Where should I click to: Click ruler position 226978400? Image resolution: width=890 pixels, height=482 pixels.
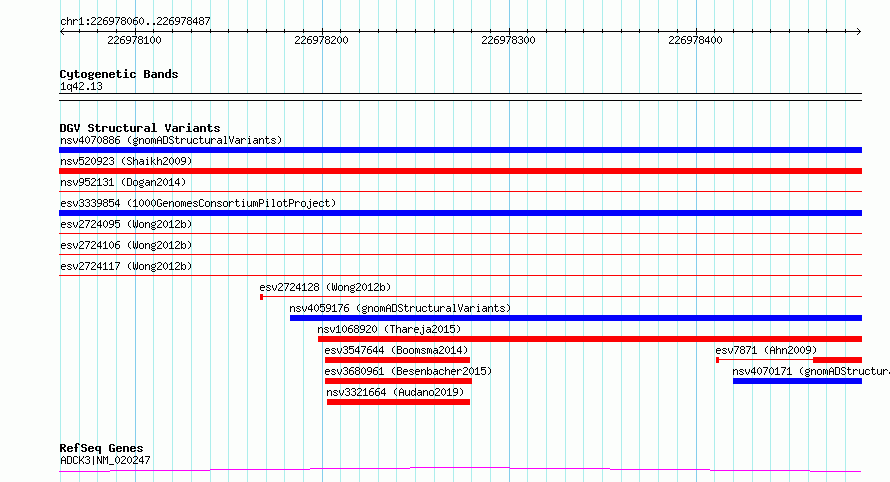695,40
